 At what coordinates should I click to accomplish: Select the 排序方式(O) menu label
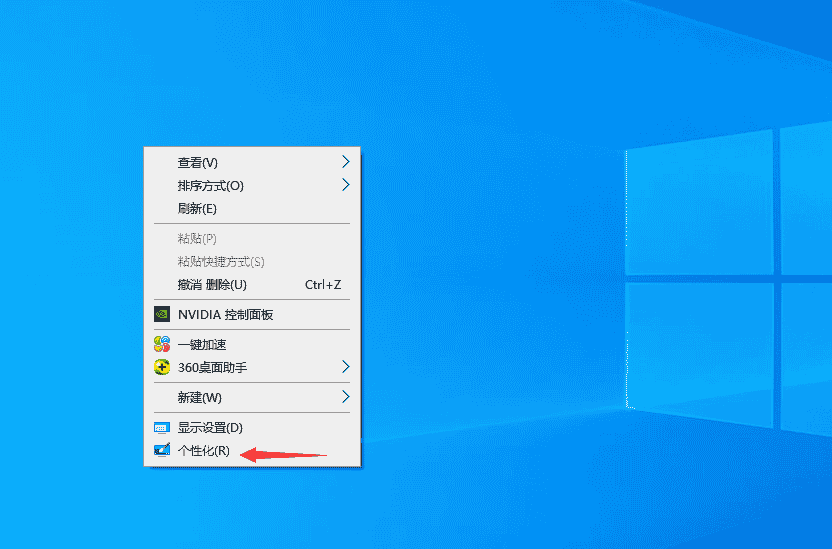click(210, 185)
